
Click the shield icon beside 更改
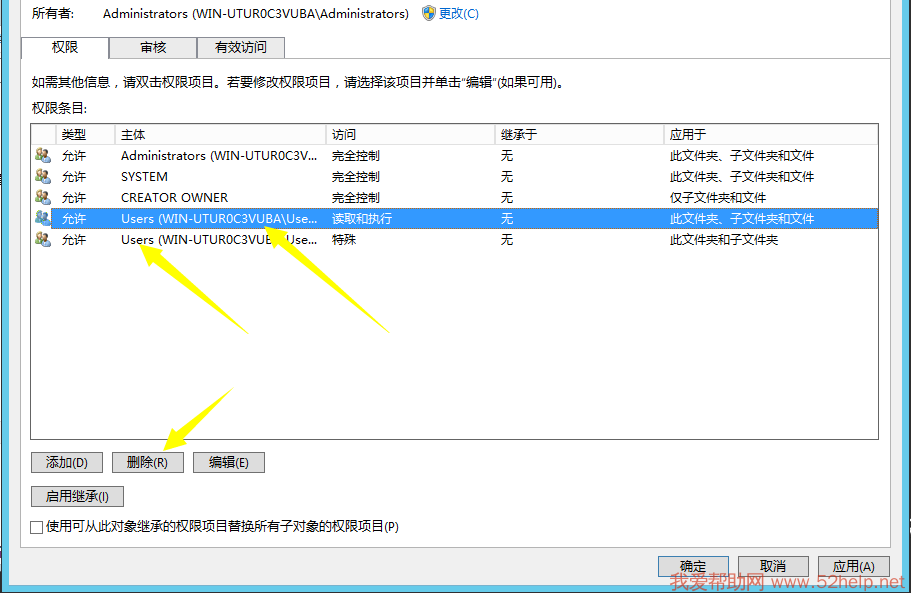point(429,14)
